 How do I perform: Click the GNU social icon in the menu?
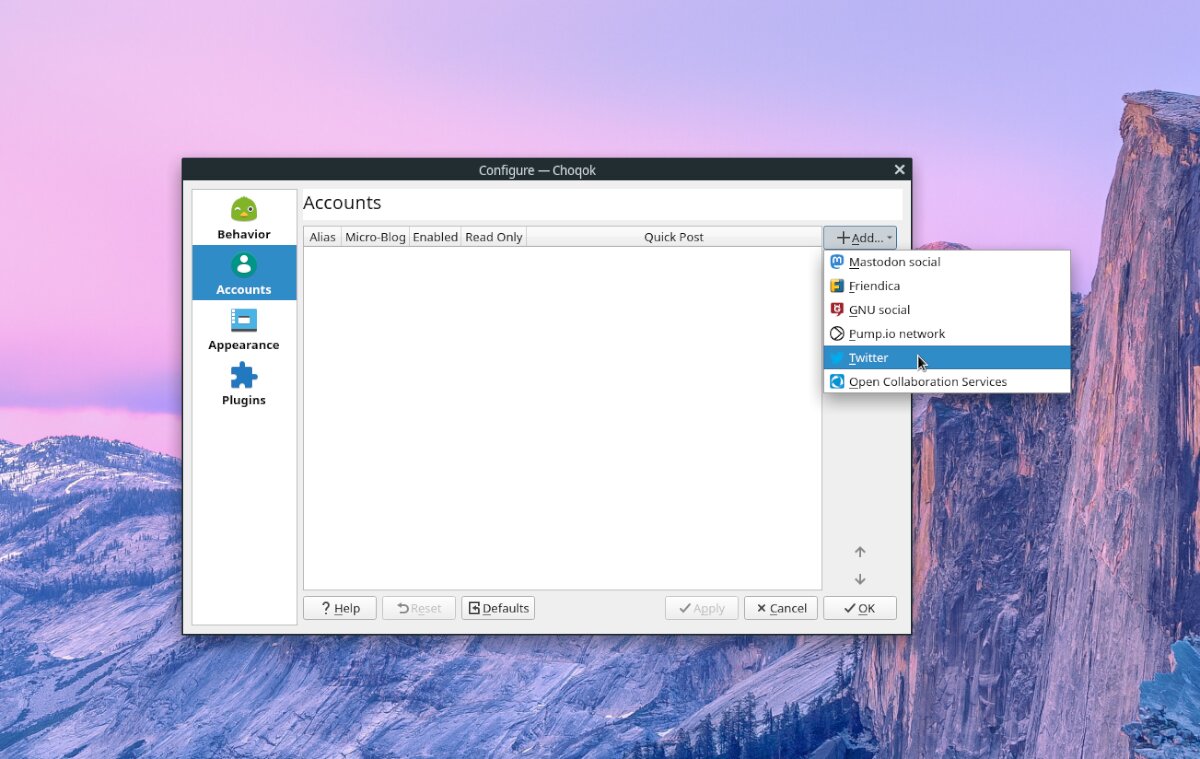click(x=836, y=309)
